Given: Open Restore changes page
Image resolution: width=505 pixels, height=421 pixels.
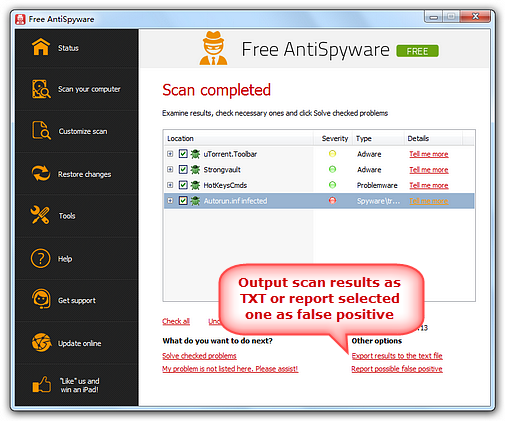Looking at the screenshot, I should coord(77,174).
